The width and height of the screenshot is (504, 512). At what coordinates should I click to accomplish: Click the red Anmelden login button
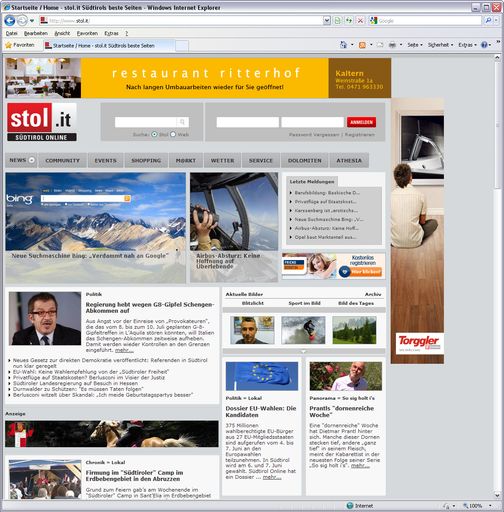(x=361, y=122)
